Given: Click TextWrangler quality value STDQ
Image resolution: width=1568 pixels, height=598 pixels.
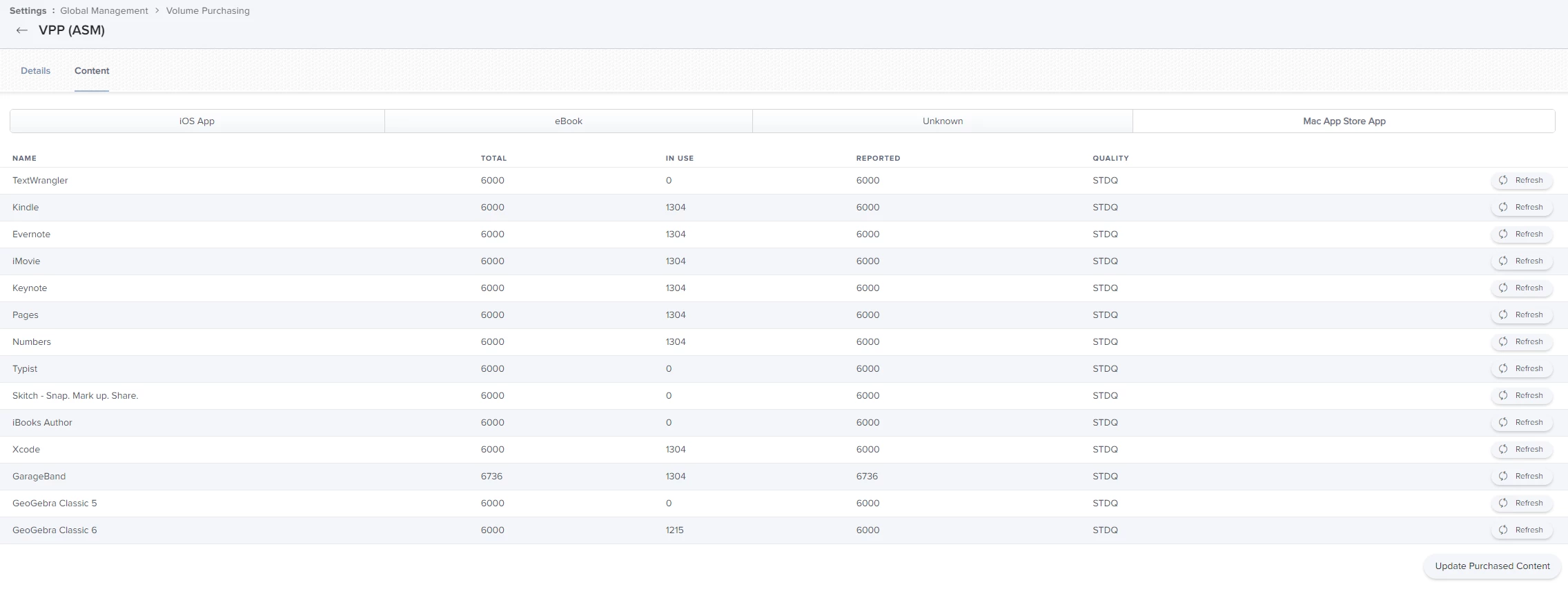Looking at the screenshot, I should tap(1105, 180).
